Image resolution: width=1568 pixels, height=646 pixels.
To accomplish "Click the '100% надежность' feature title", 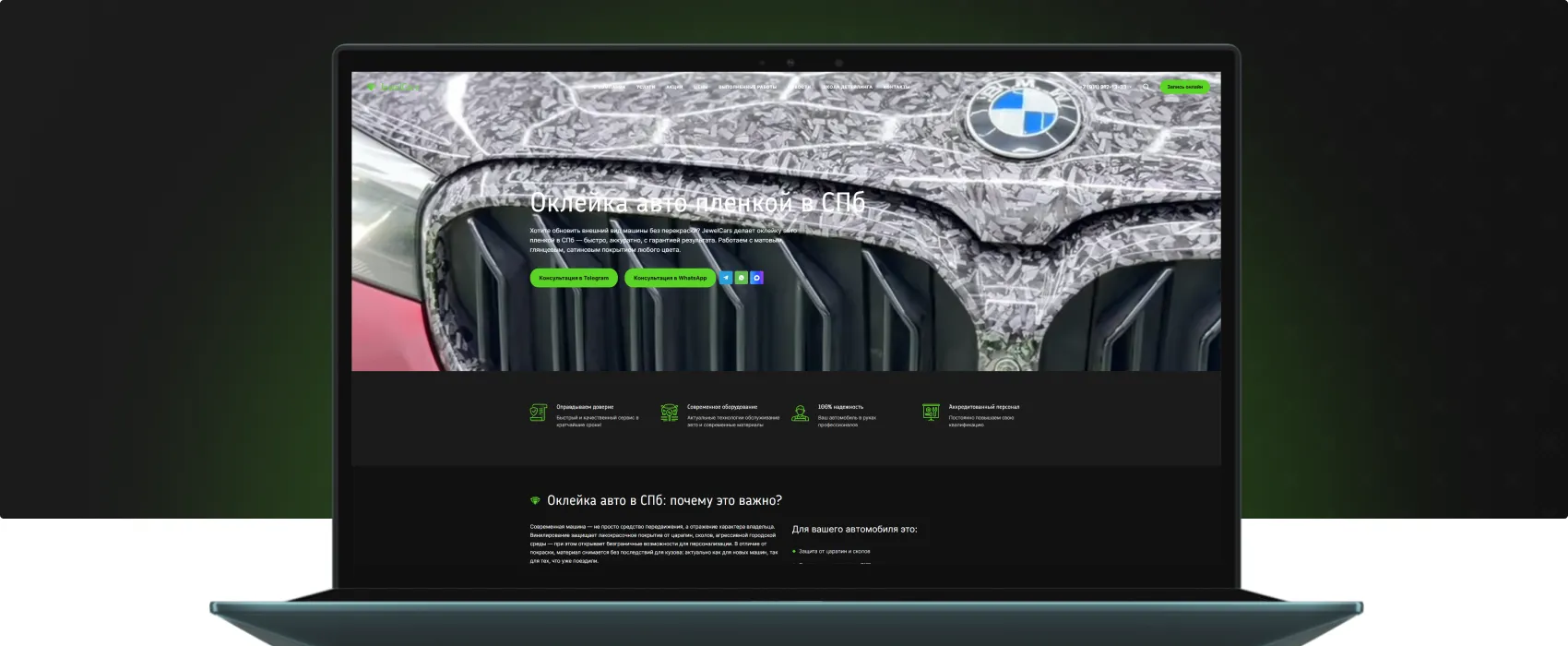I will tap(840, 407).
